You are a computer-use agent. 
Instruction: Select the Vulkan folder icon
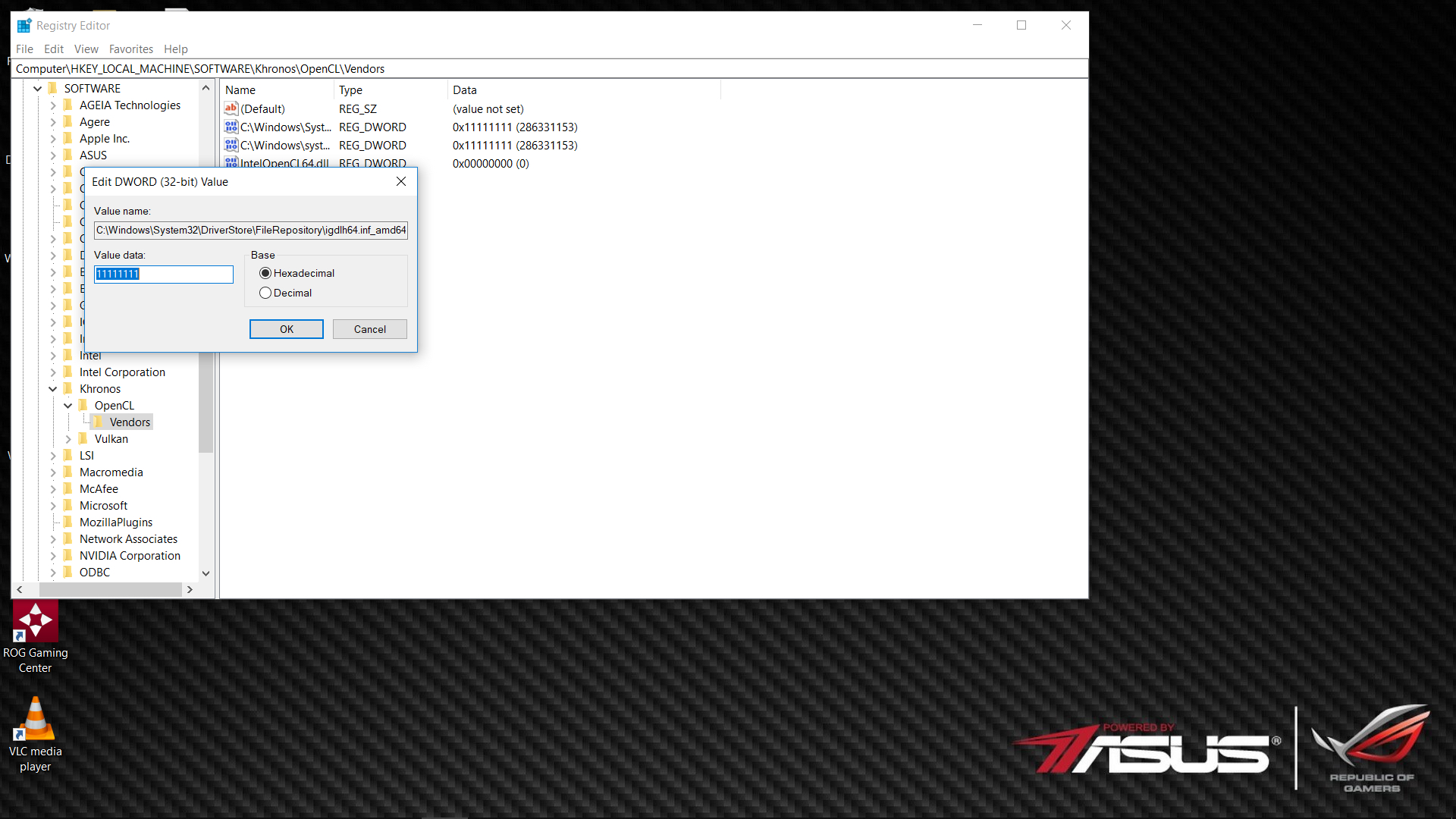[x=83, y=438]
